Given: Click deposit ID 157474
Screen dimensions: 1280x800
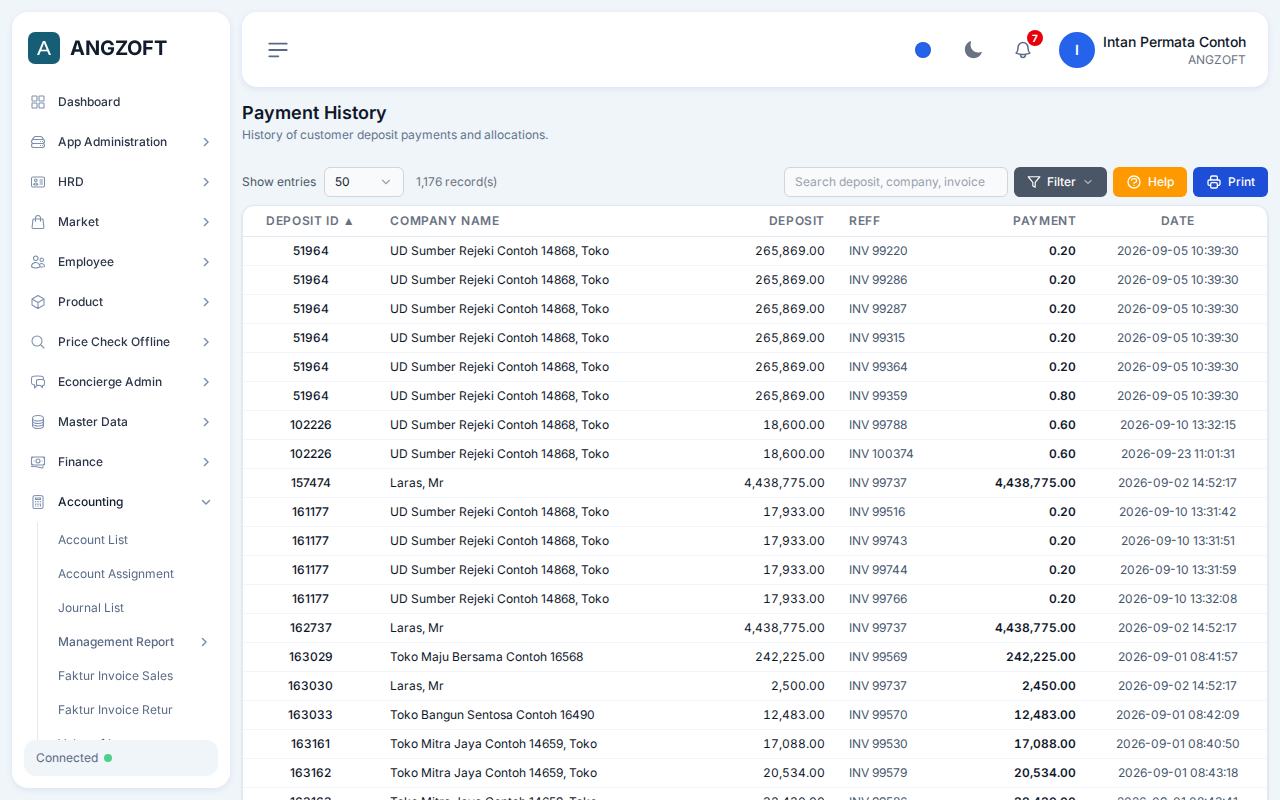Looking at the screenshot, I should point(311,483).
